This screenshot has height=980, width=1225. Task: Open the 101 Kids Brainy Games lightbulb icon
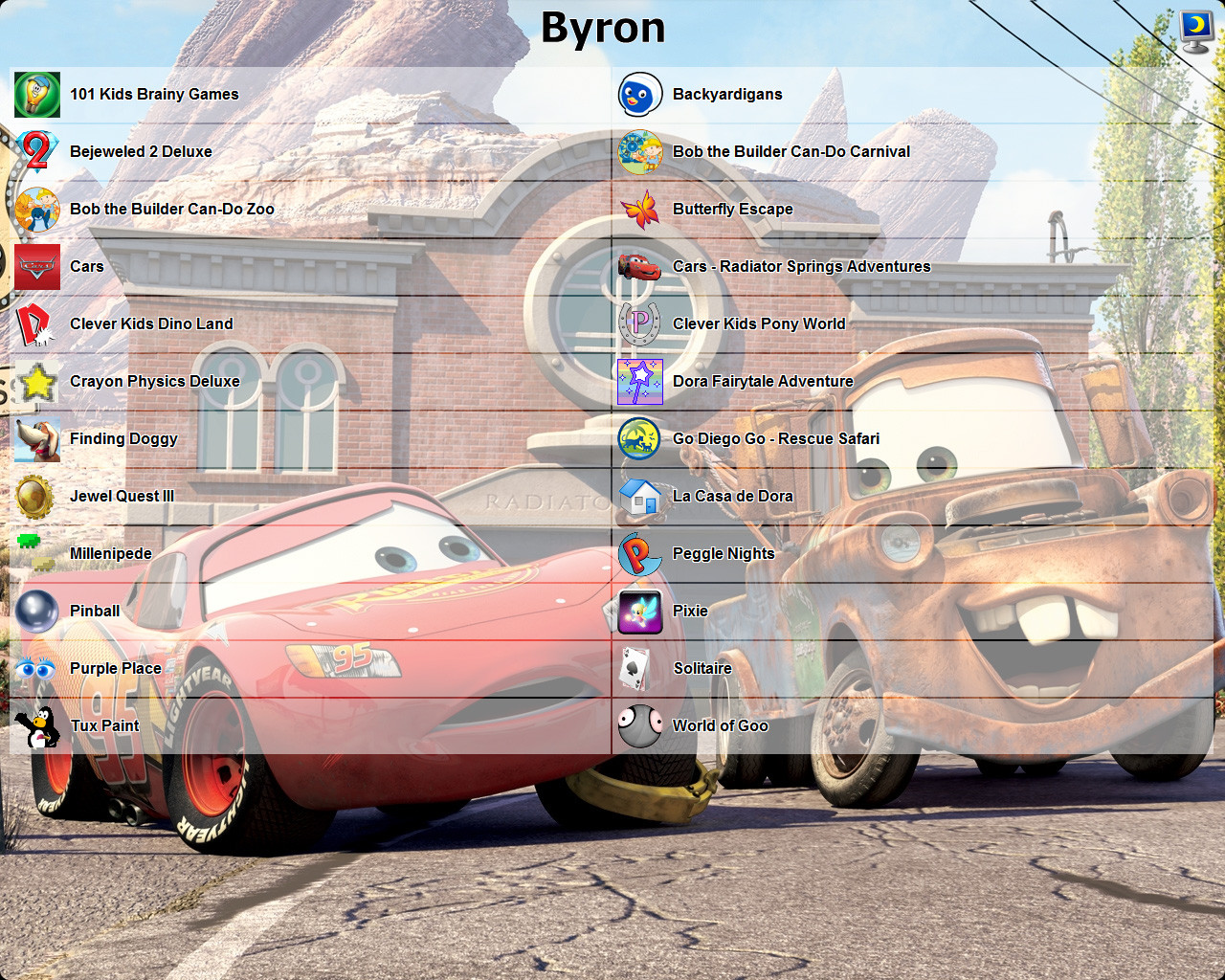tap(37, 95)
